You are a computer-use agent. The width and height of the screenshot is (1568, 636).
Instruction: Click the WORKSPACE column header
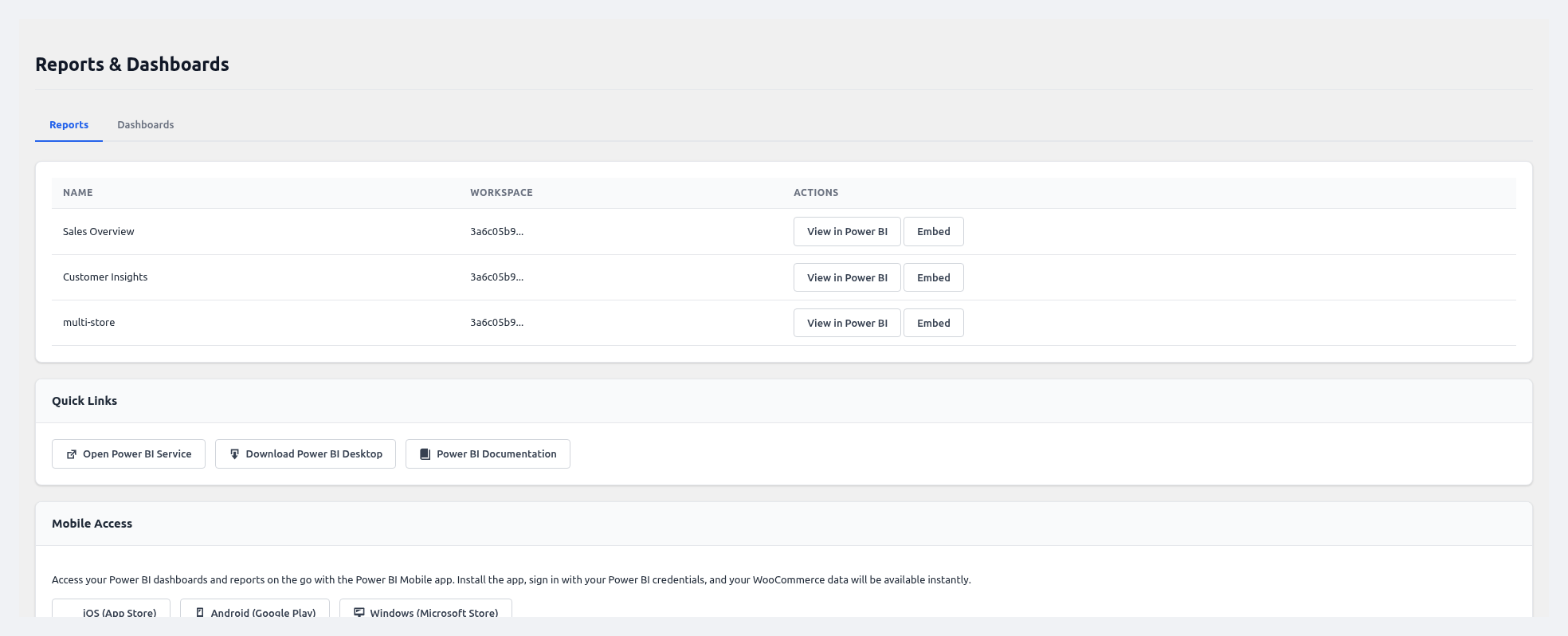coord(501,193)
